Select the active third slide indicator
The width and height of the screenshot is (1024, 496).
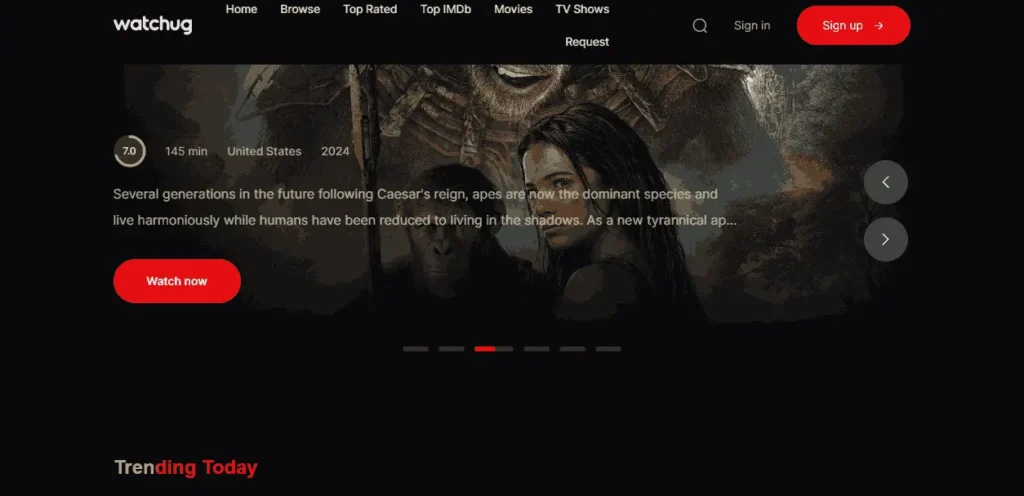pos(494,349)
